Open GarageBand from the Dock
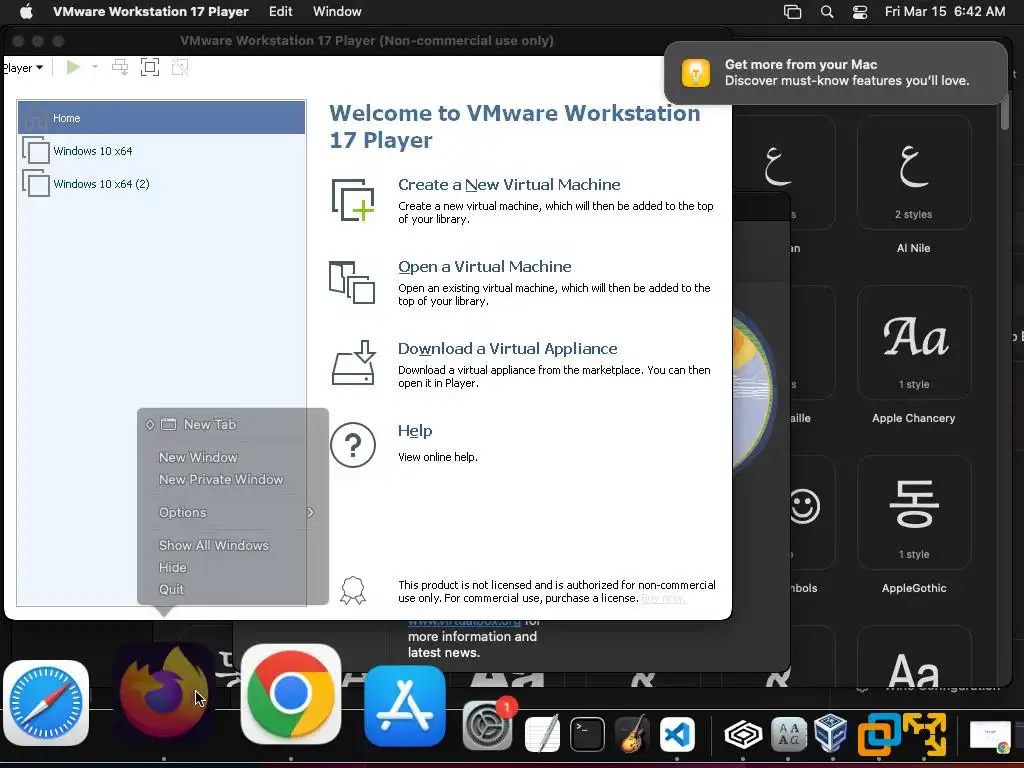This screenshot has width=1024, height=768. (x=632, y=733)
